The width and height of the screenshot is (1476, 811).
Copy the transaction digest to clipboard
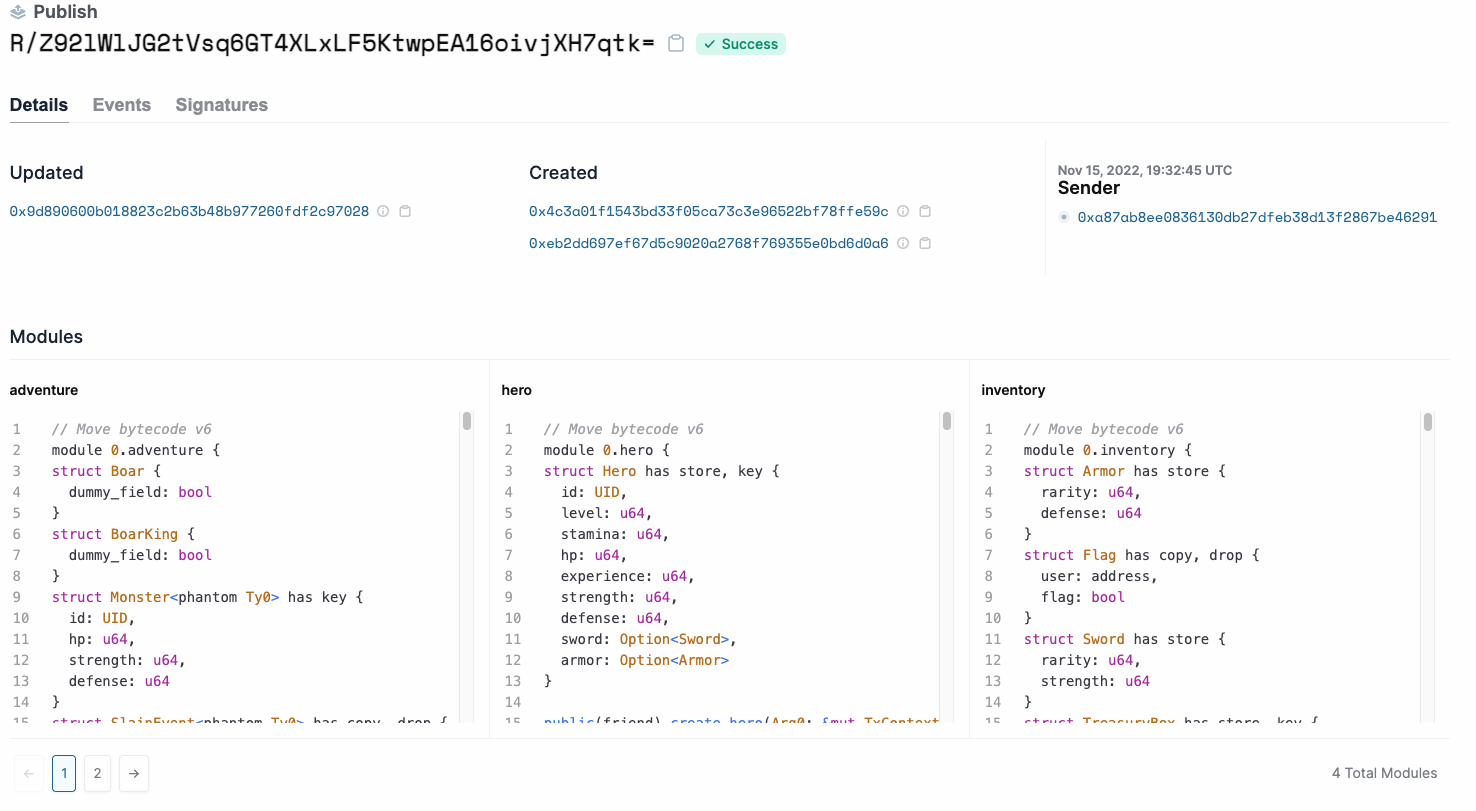676,44
